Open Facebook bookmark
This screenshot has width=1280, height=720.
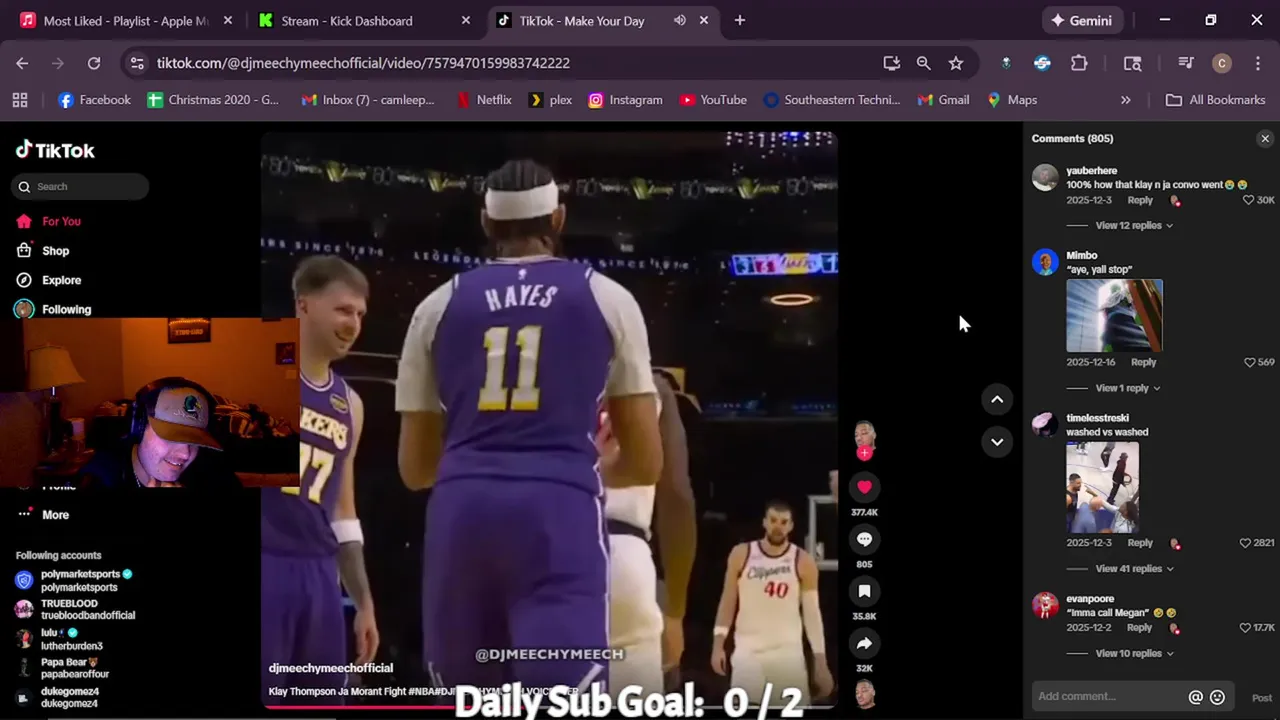[94, 100]
